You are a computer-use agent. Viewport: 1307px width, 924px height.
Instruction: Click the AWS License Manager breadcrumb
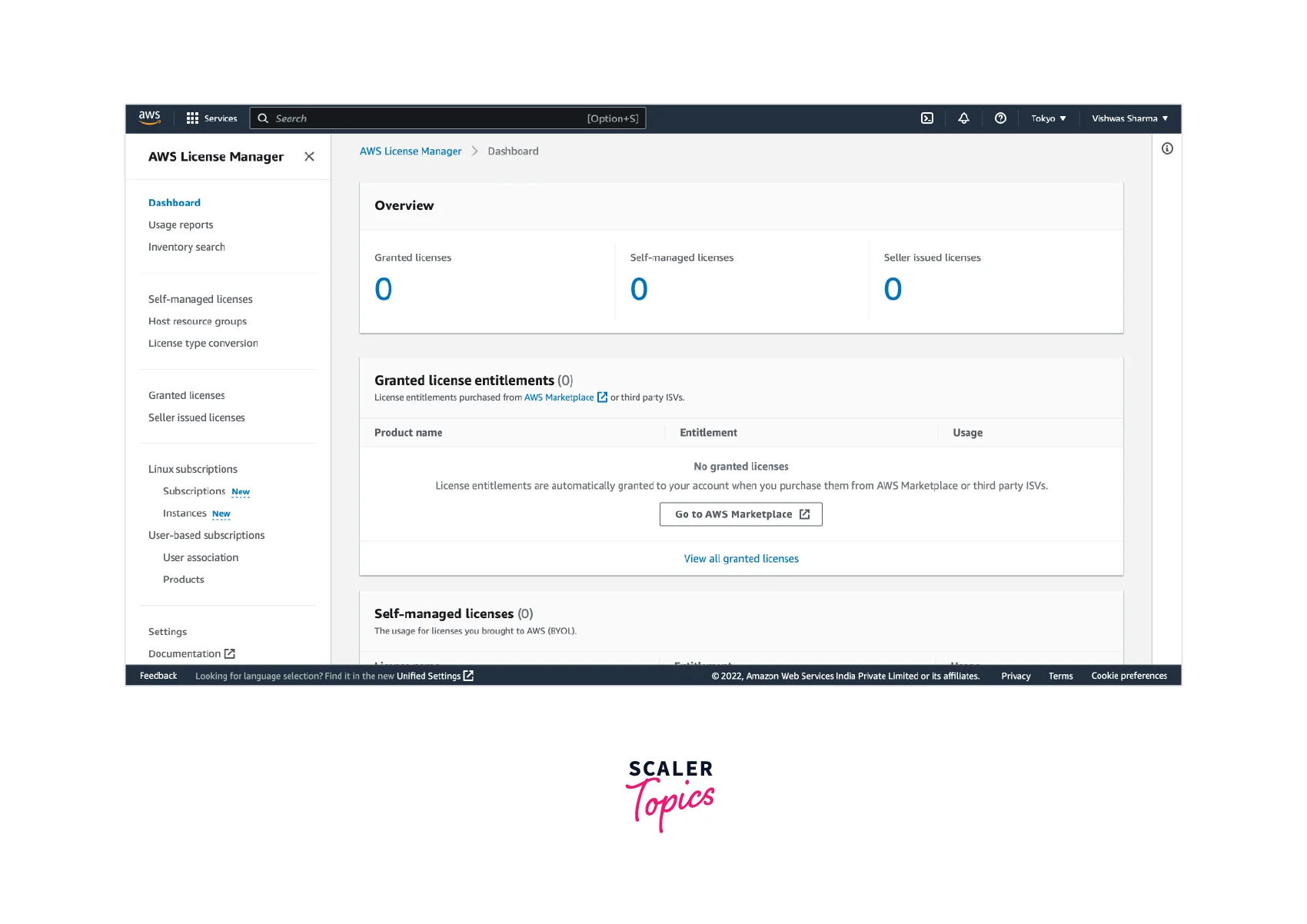tap(411, 151)
